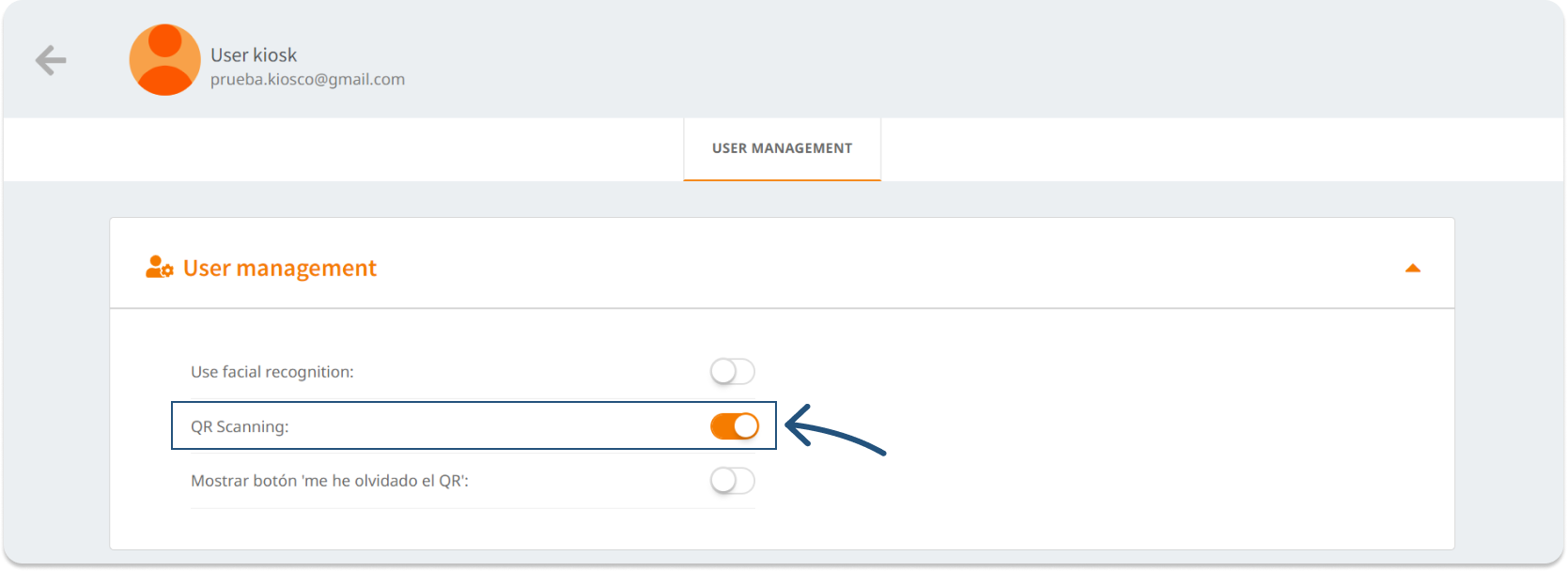Click the 'QR Scanning:' label

click(x=240, y=426)
